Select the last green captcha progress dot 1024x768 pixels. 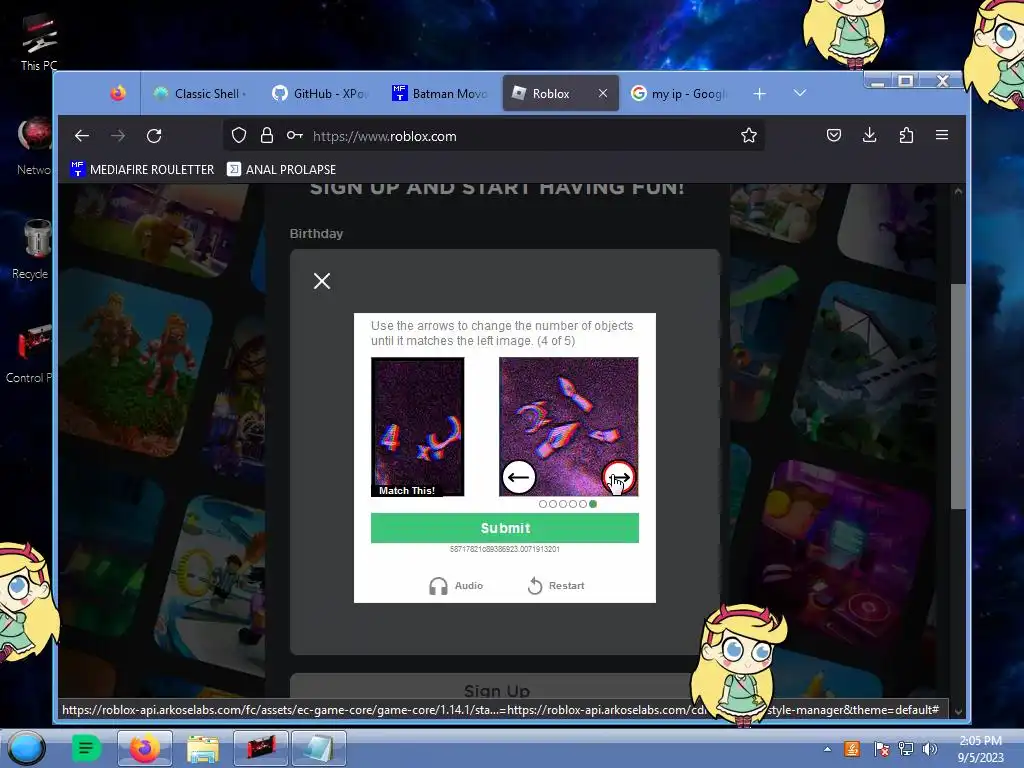(593, 504)
